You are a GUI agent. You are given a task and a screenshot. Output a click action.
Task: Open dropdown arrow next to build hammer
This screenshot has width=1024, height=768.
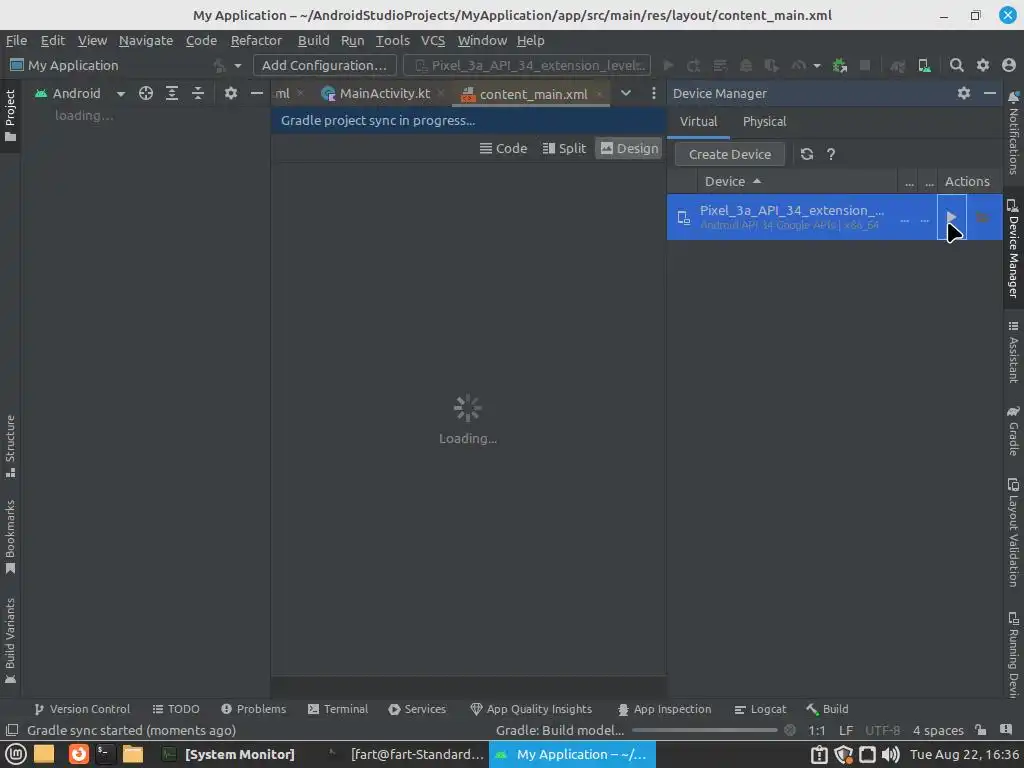pos(238,65)
